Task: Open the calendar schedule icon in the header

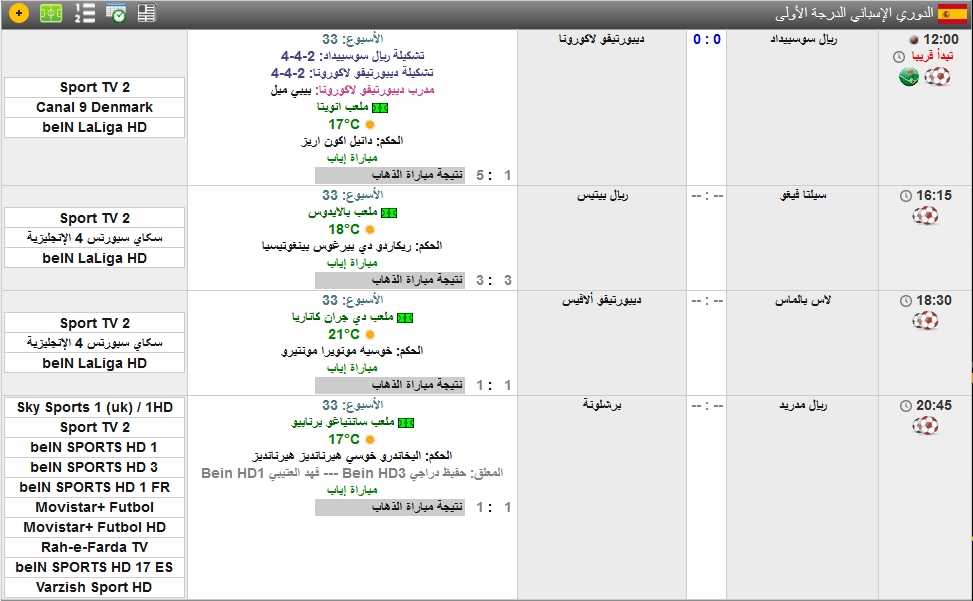Action: click(x=116, y=13)
